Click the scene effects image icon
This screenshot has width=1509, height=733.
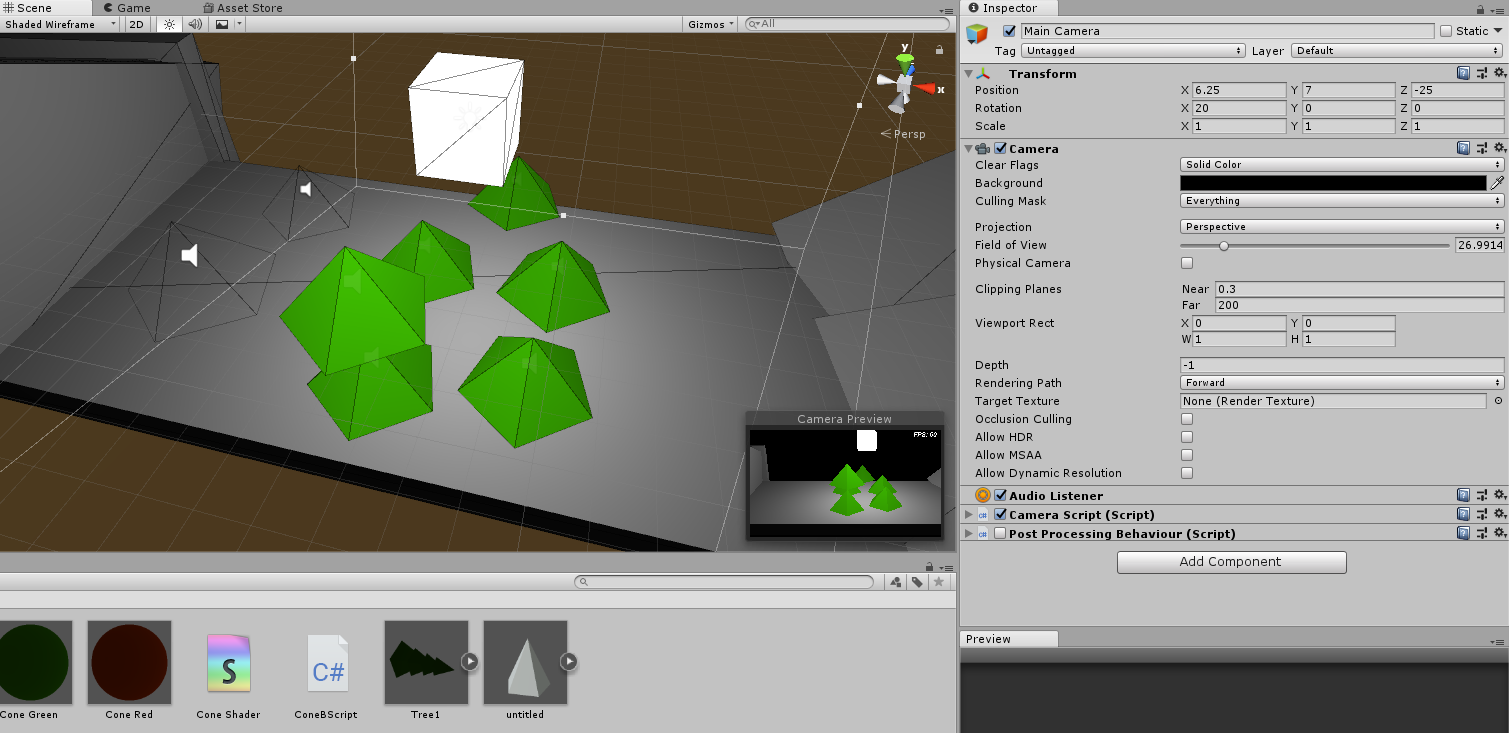click(x=222, y=24)
